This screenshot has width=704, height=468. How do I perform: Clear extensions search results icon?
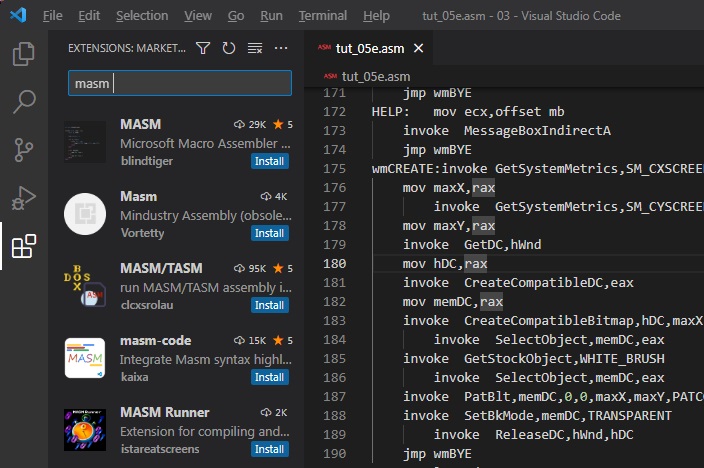(255, 48)
